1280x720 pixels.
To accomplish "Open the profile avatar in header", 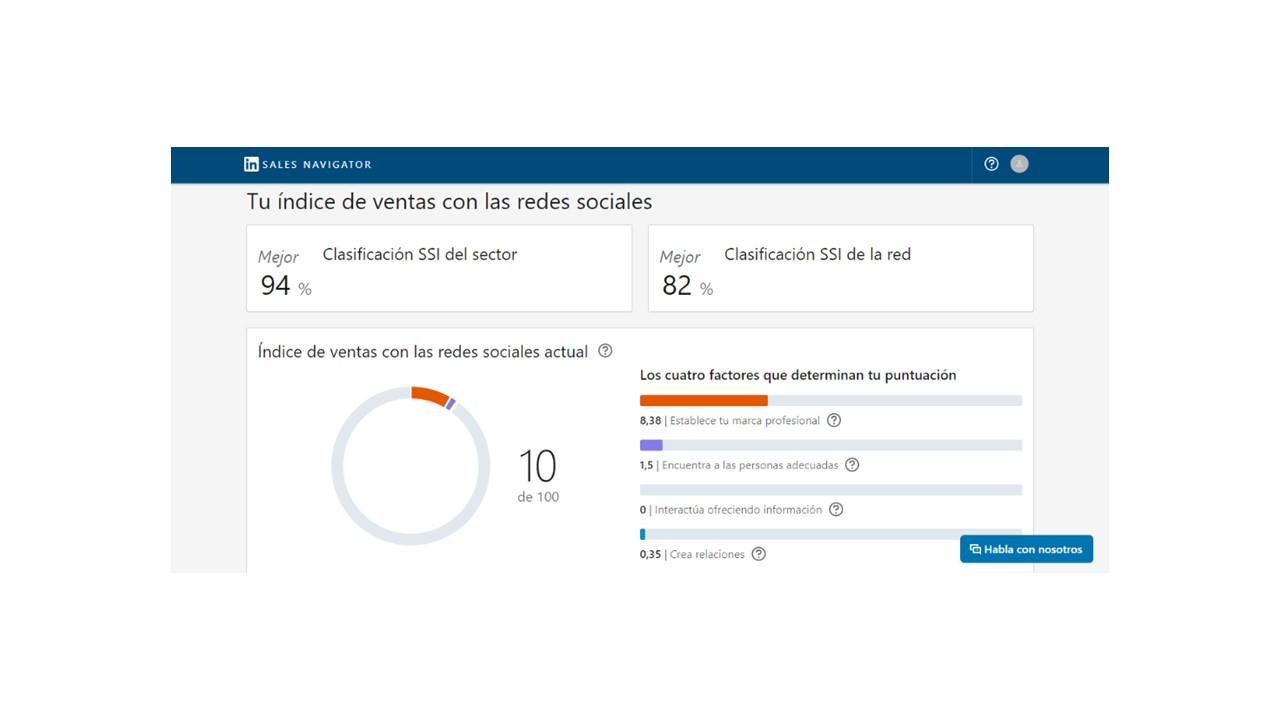I will pyautogui.click(x=1019, y=164).
